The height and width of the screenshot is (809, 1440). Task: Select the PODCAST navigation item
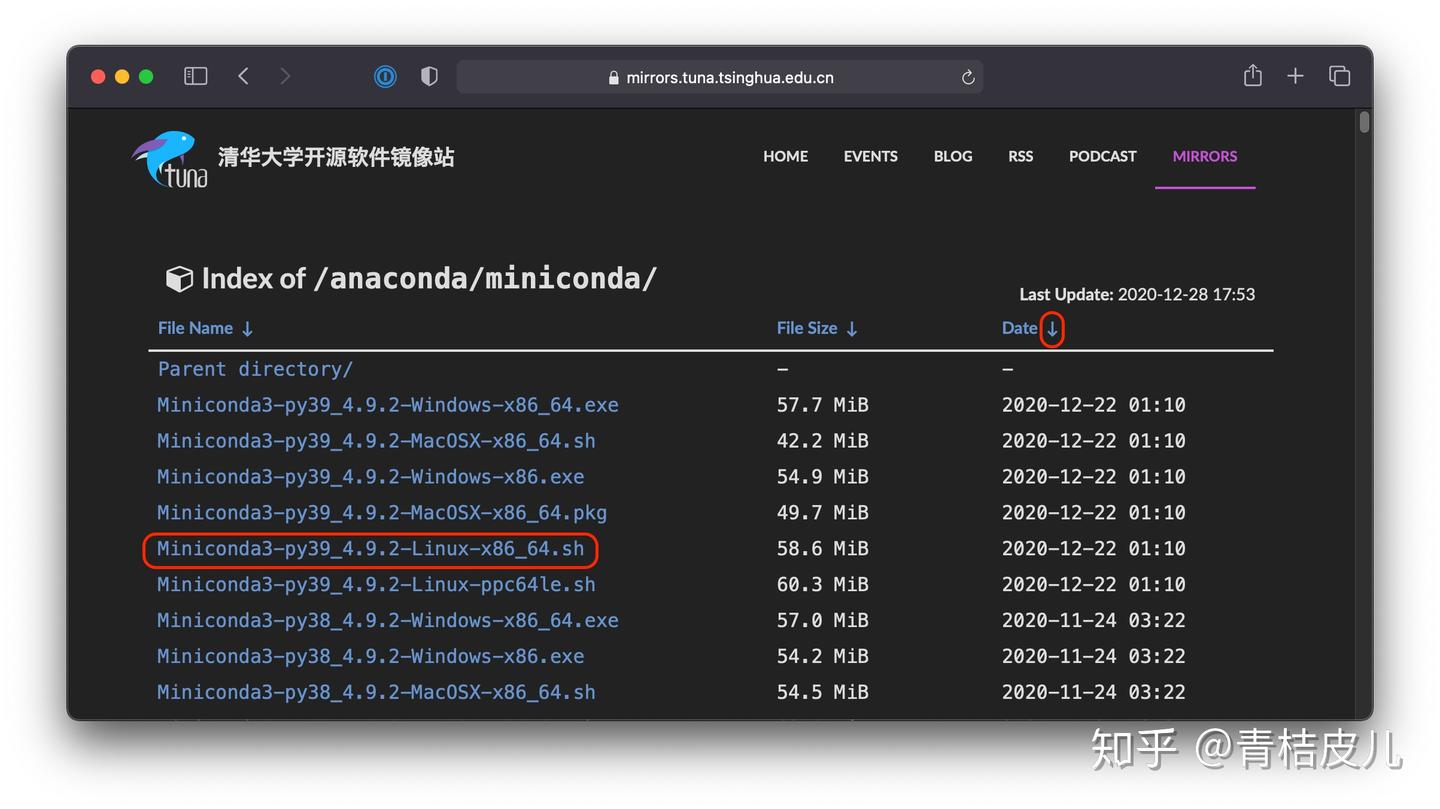(1102, 156)
